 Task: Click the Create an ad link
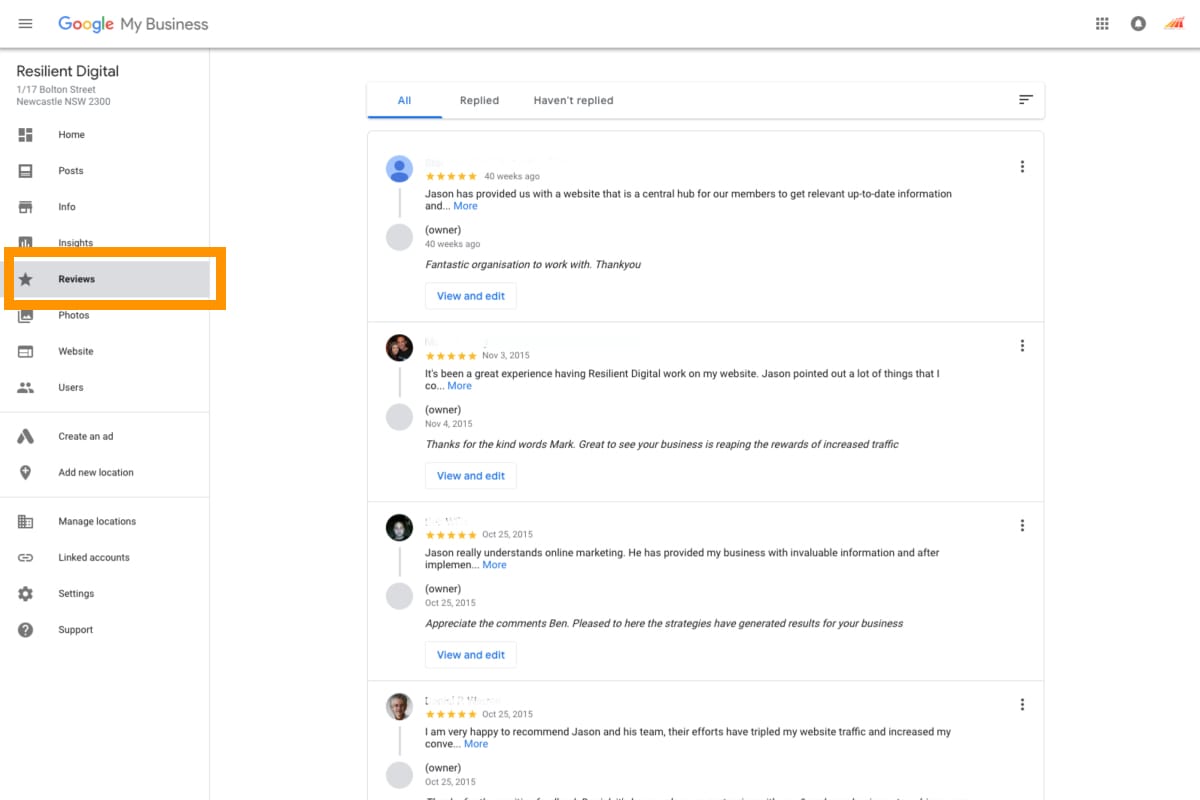pos(86,437)
